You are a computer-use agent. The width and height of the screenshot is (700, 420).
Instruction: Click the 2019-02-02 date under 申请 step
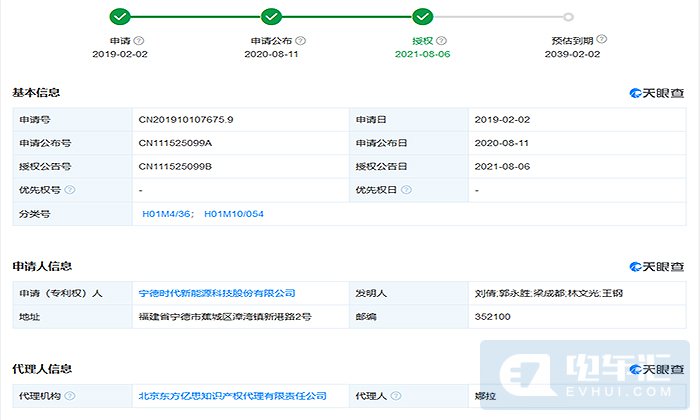[120, 54]
